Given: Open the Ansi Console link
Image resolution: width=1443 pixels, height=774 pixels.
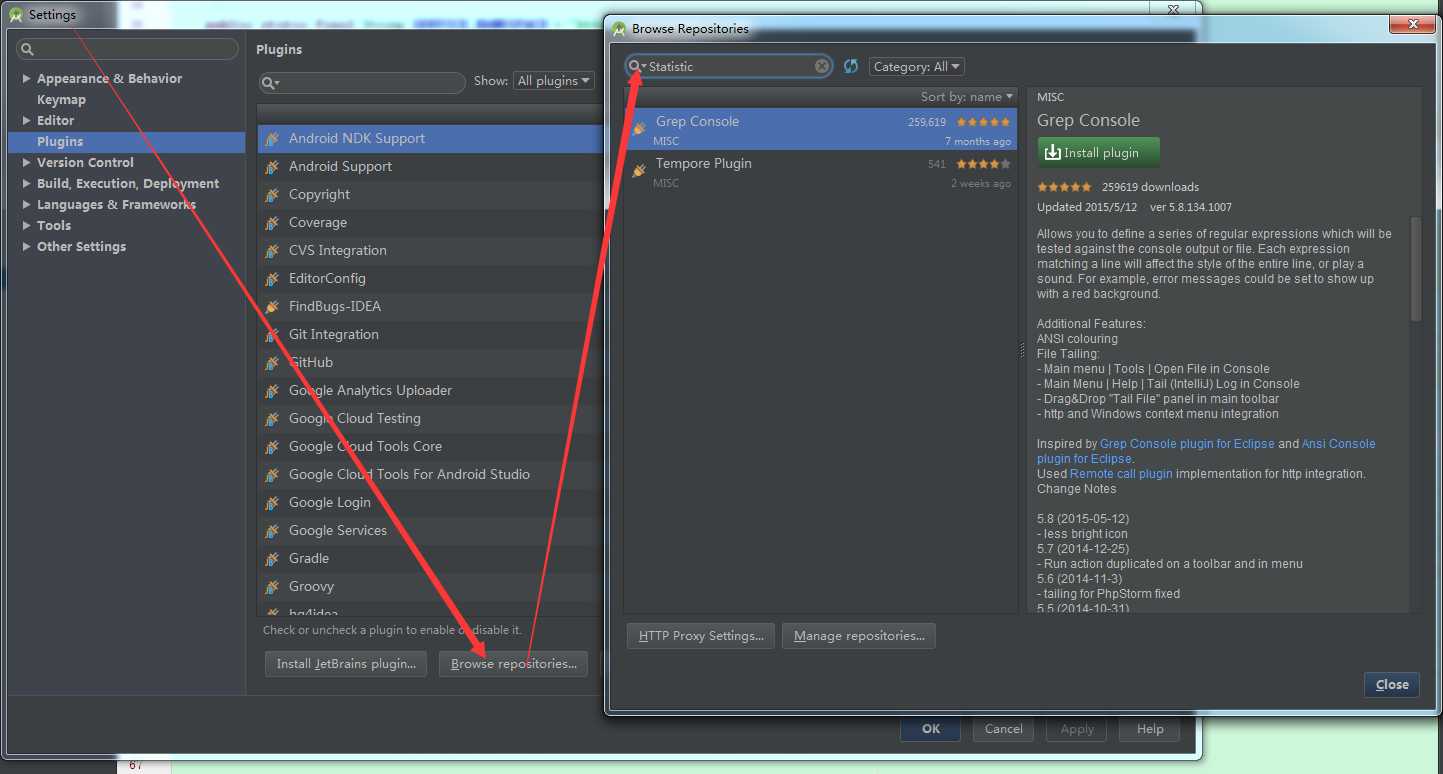Looking at the screenshot, I should pyautogui.click(x=1338, y=444).
